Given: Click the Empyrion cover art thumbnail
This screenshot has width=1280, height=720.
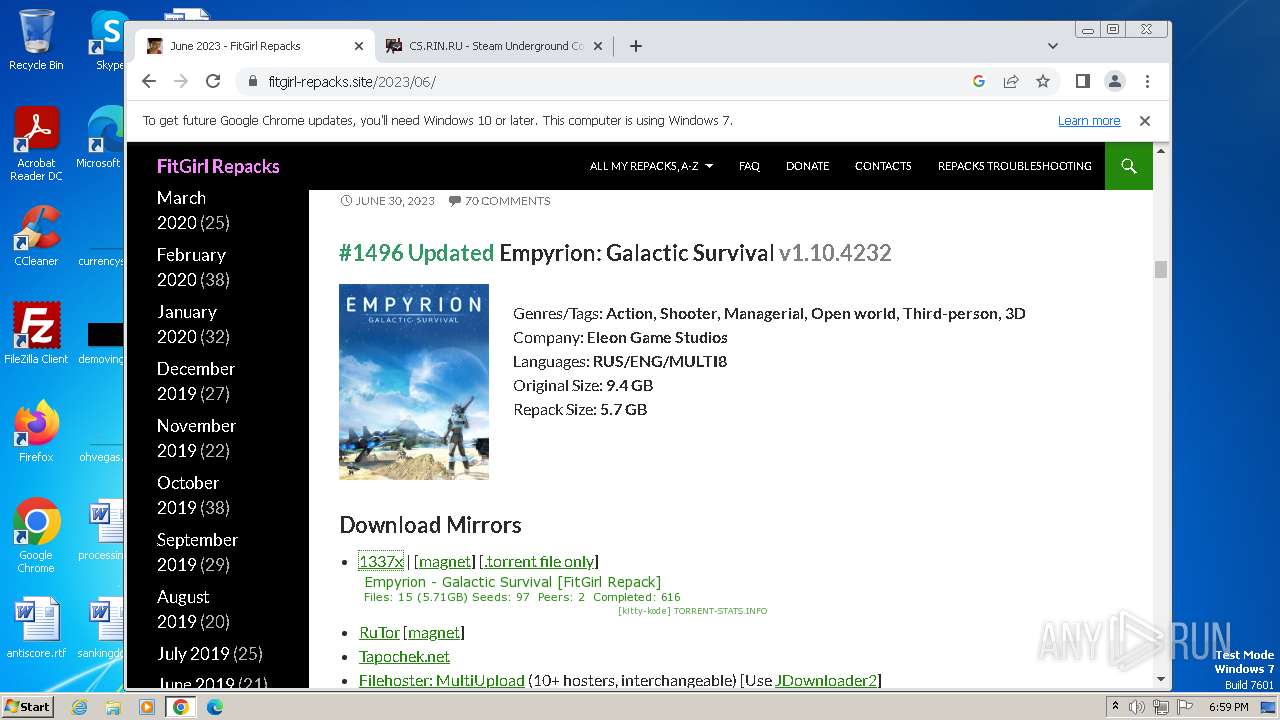Looking at the screenshot, I should tap(414, 382).
